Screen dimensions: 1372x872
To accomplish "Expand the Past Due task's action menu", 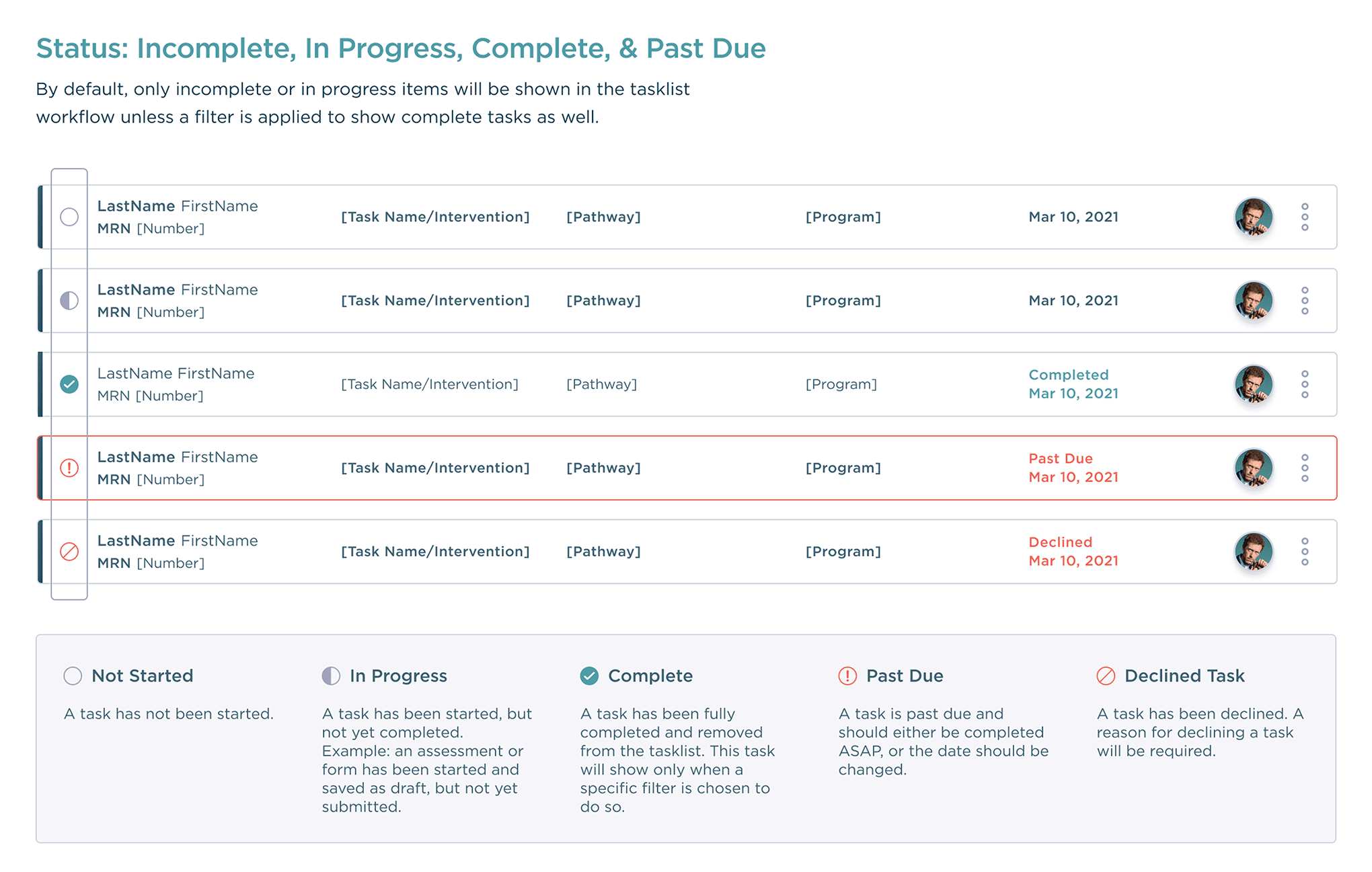I will pos(1305,468).
